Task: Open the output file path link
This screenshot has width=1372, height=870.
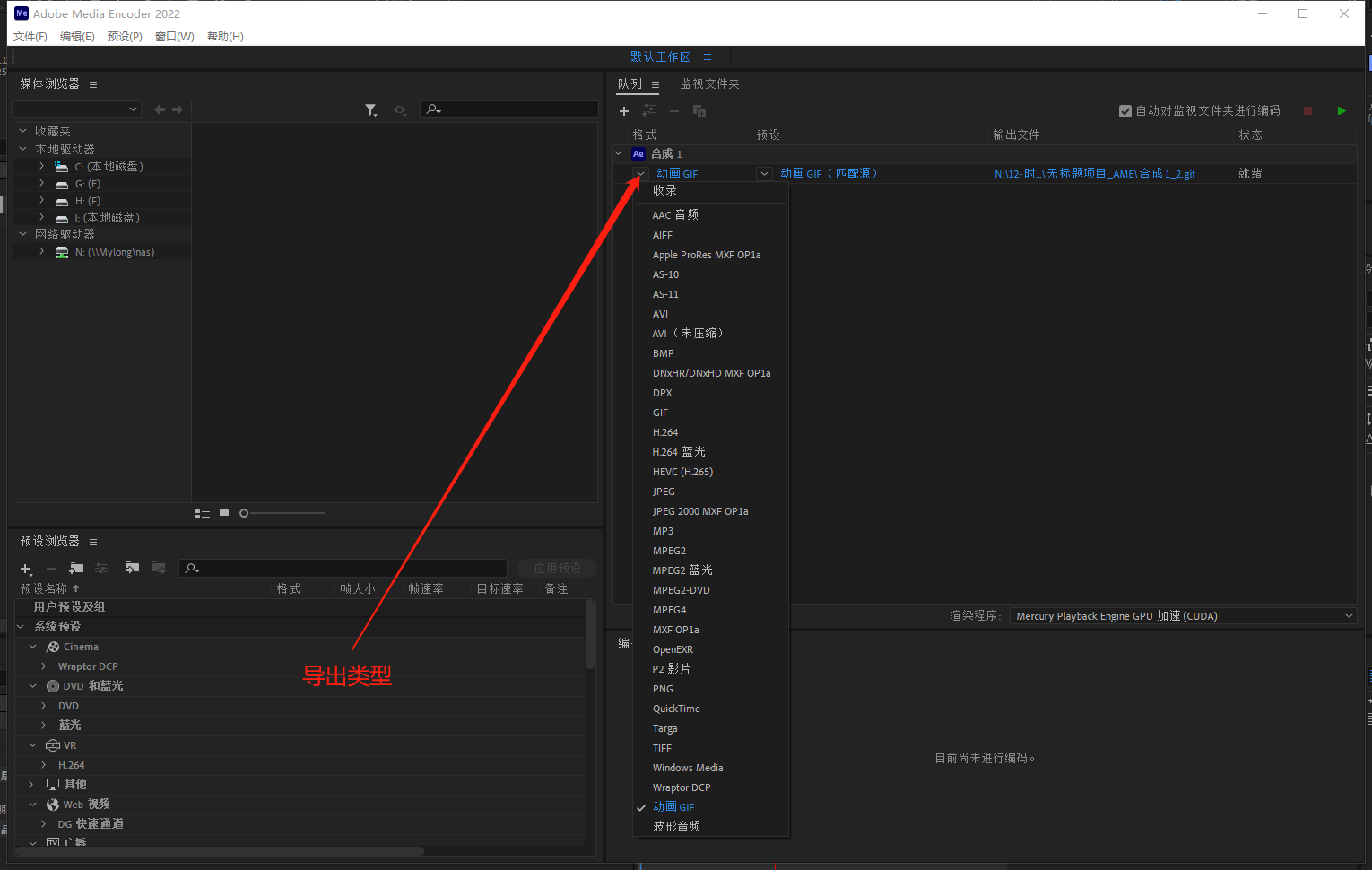Action: pyautogui.click(x=1095, y=174)
